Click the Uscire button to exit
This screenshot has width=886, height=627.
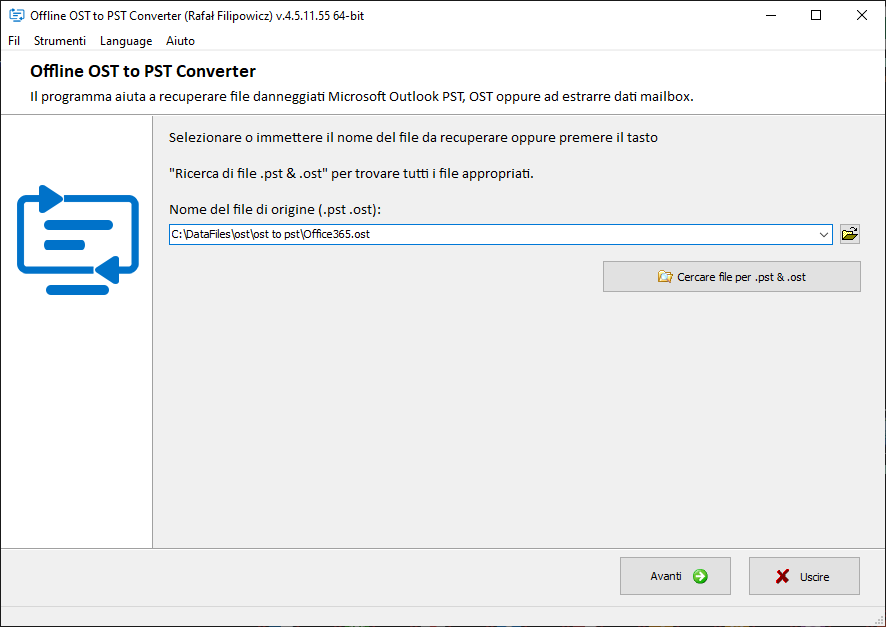pyautogui.click(x=804, y=576)
